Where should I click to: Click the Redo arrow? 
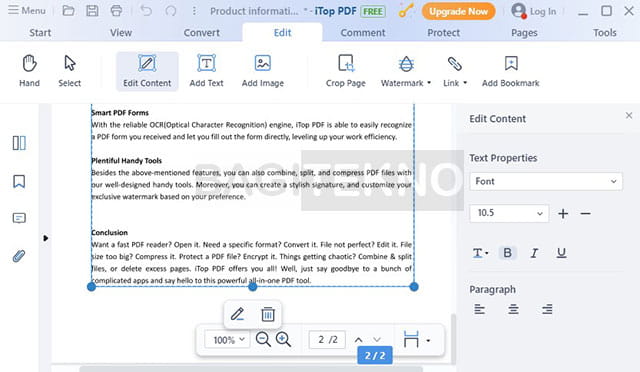tap(171, 11)
